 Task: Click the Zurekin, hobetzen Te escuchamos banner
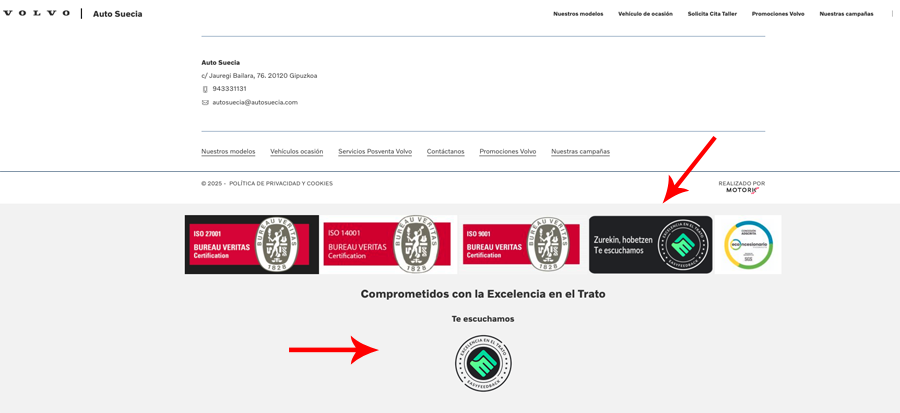[650, 244]
